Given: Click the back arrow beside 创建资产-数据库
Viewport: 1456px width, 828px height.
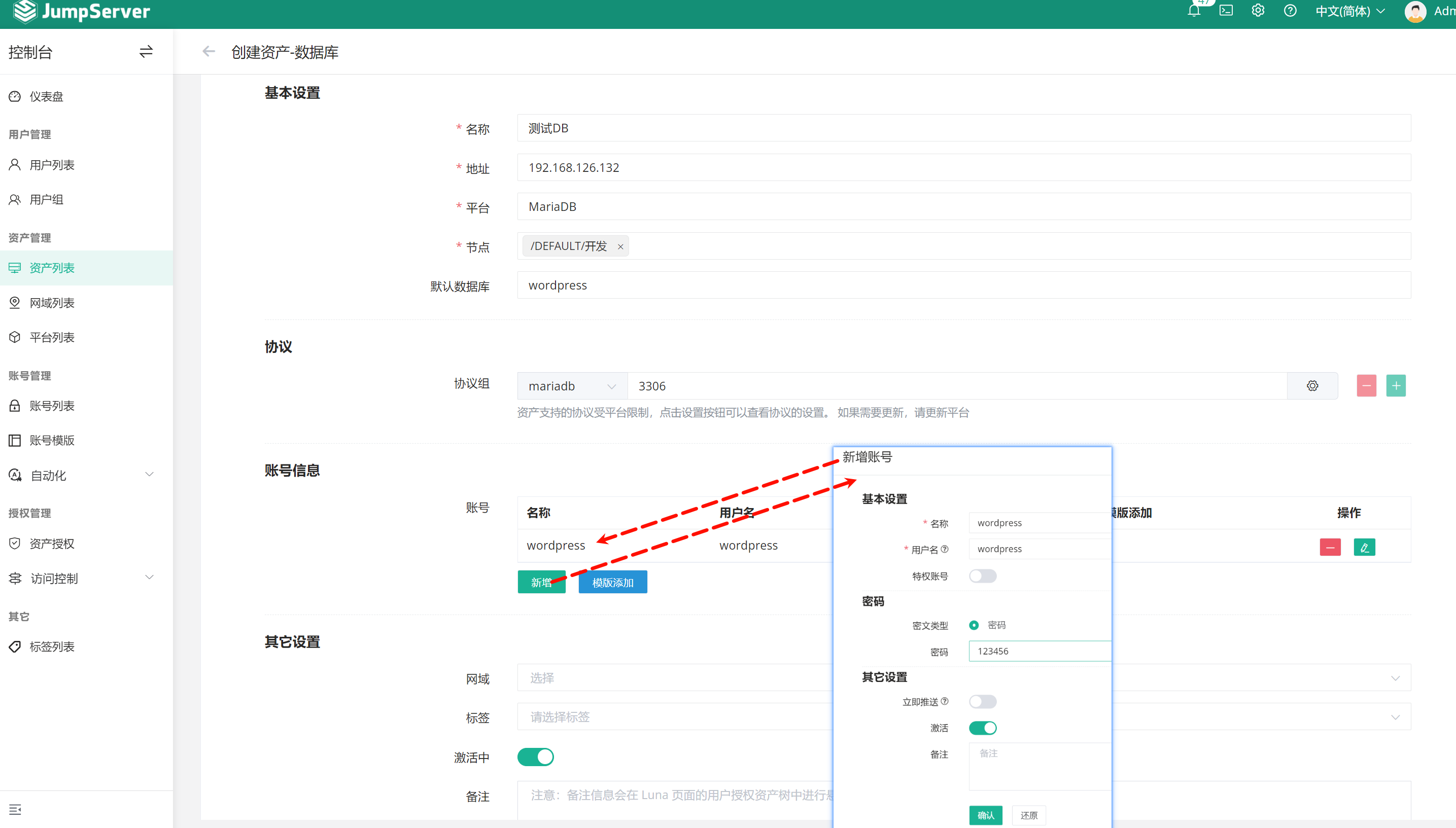Looking at the screenshot, I should pyautogui.click(x=209, y=52).
